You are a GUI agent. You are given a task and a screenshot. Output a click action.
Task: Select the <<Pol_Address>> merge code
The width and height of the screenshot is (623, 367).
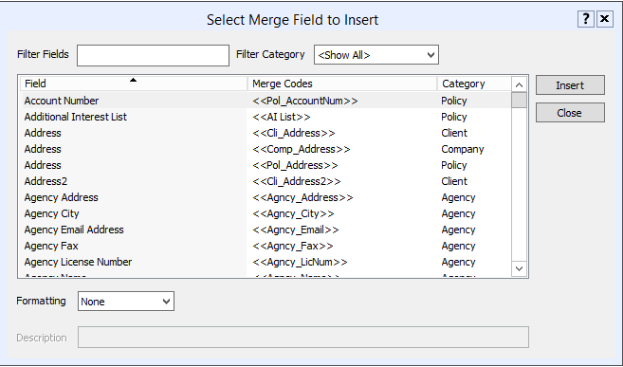(295, 165)
